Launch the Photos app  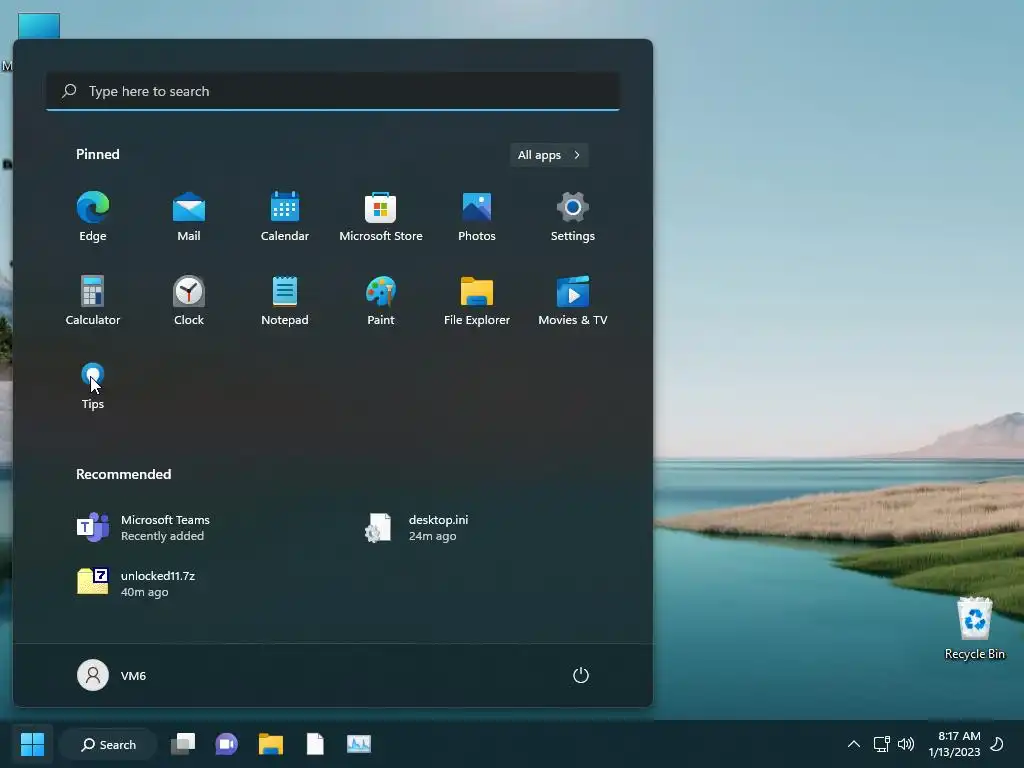pyautogui.click(x=477, y=217)
